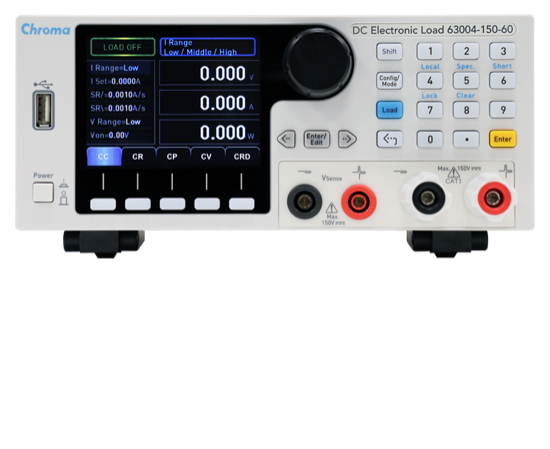Click the black VSense negative terminal
Image resolution: width=550 pixels, height=449 pixels.
[304, 202]
